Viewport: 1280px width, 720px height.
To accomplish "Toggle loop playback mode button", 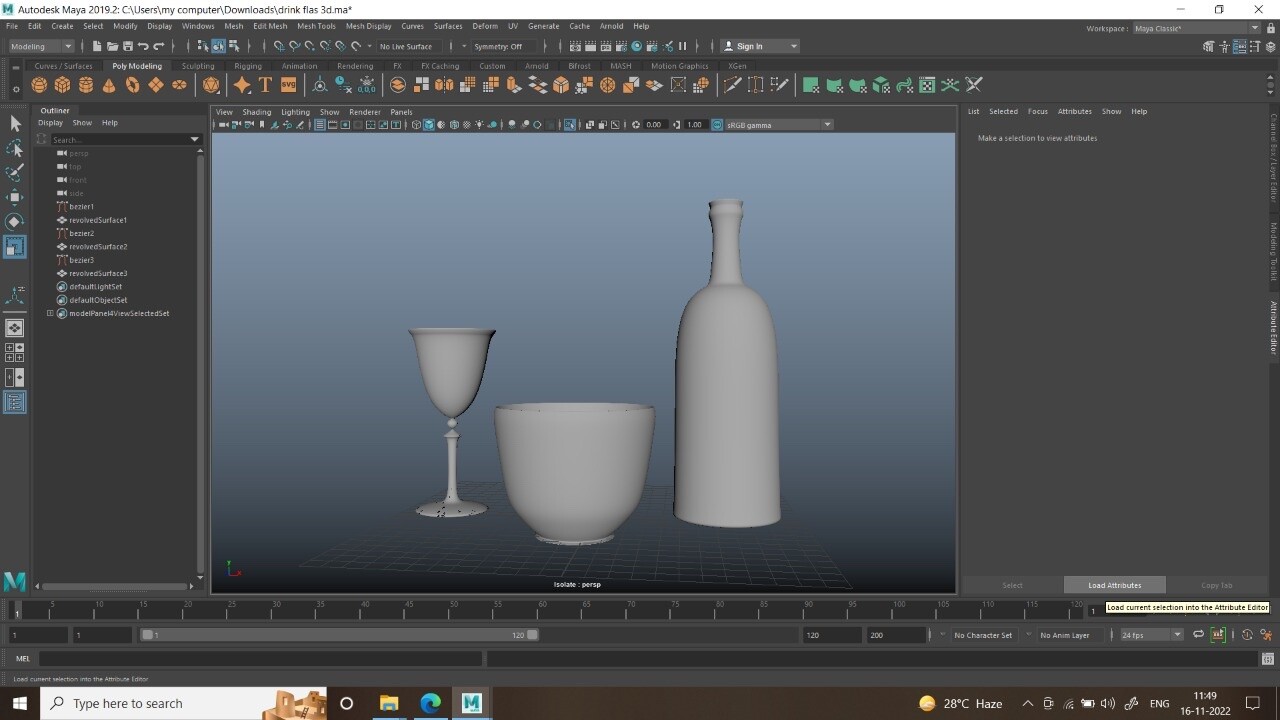I will (x=1198, y=635).
